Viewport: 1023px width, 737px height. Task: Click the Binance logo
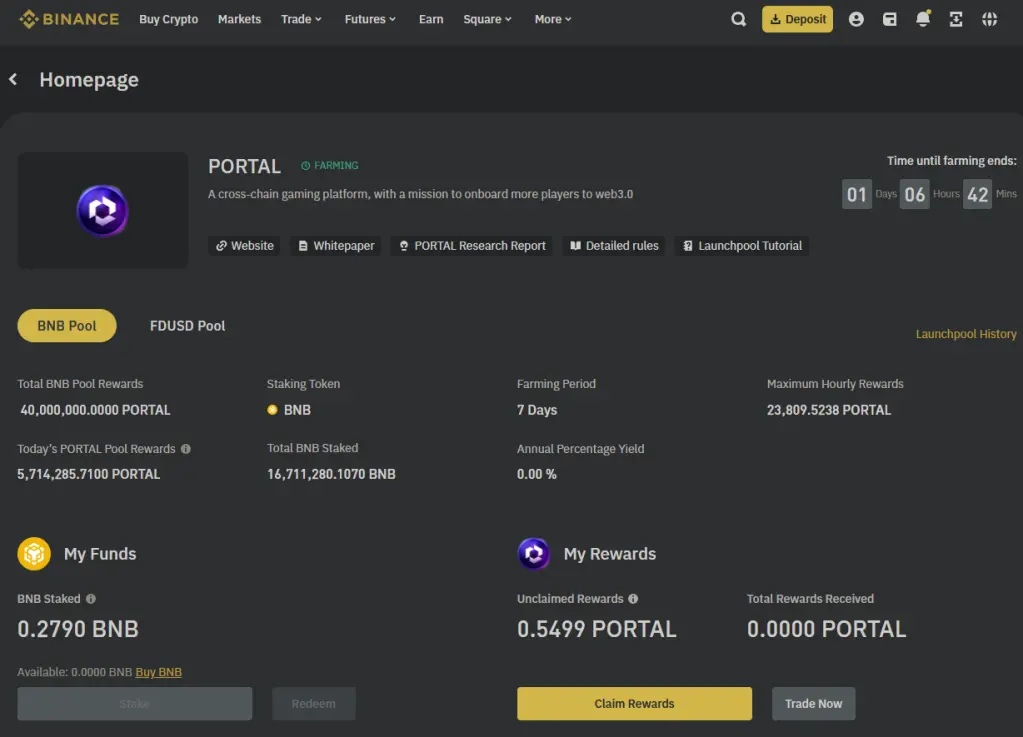coord(69,19)
